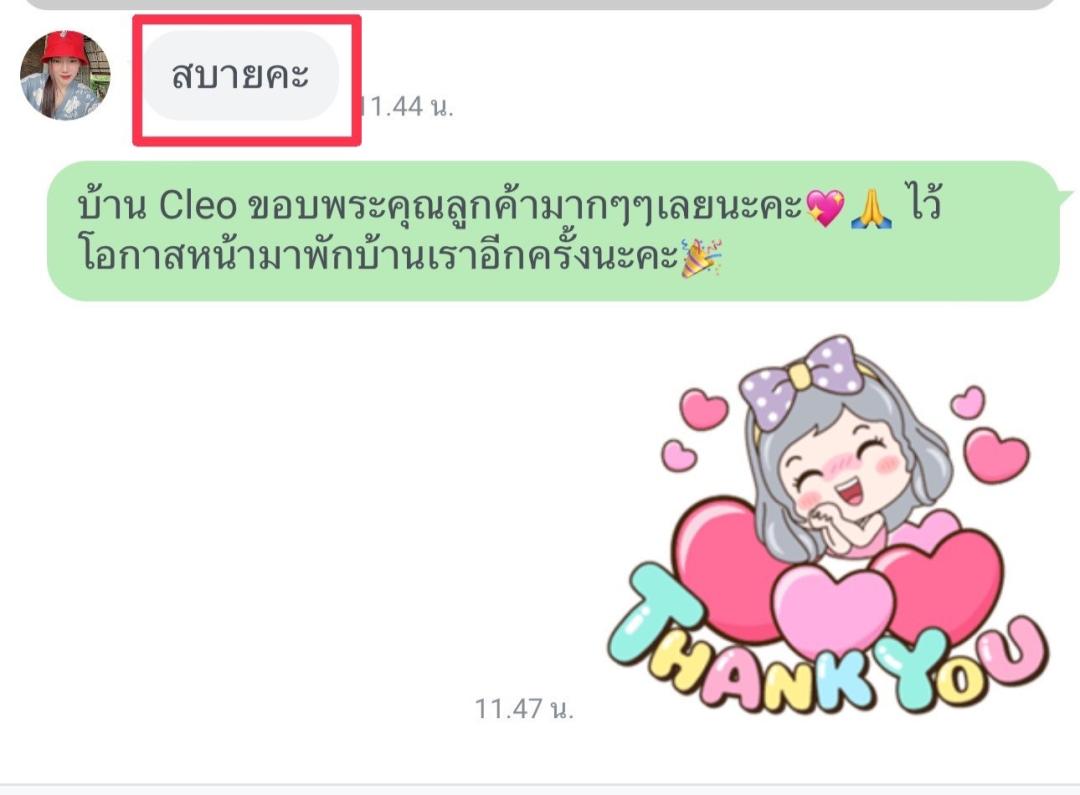The width and height of the screenshot is (1080, 795).
Task: Click the party popper emoji
Action: [x=701, y=258]
